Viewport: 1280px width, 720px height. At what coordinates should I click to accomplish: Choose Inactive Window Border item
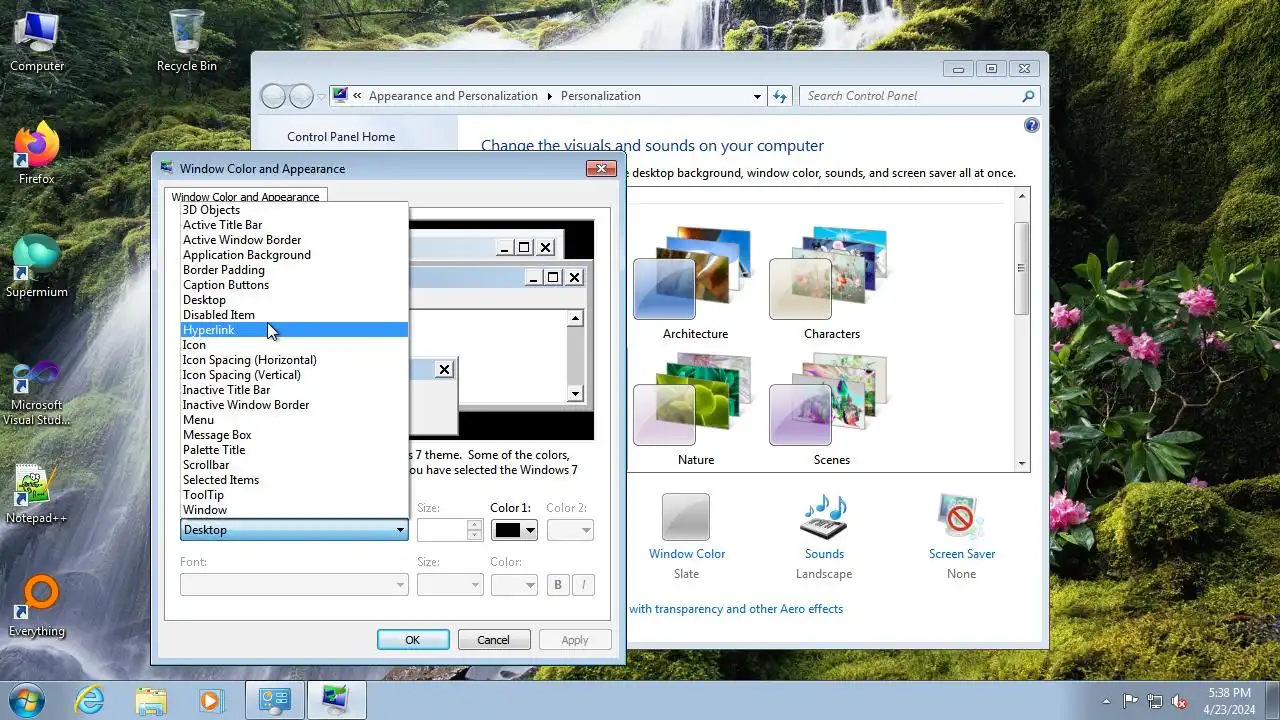(294, 405)
